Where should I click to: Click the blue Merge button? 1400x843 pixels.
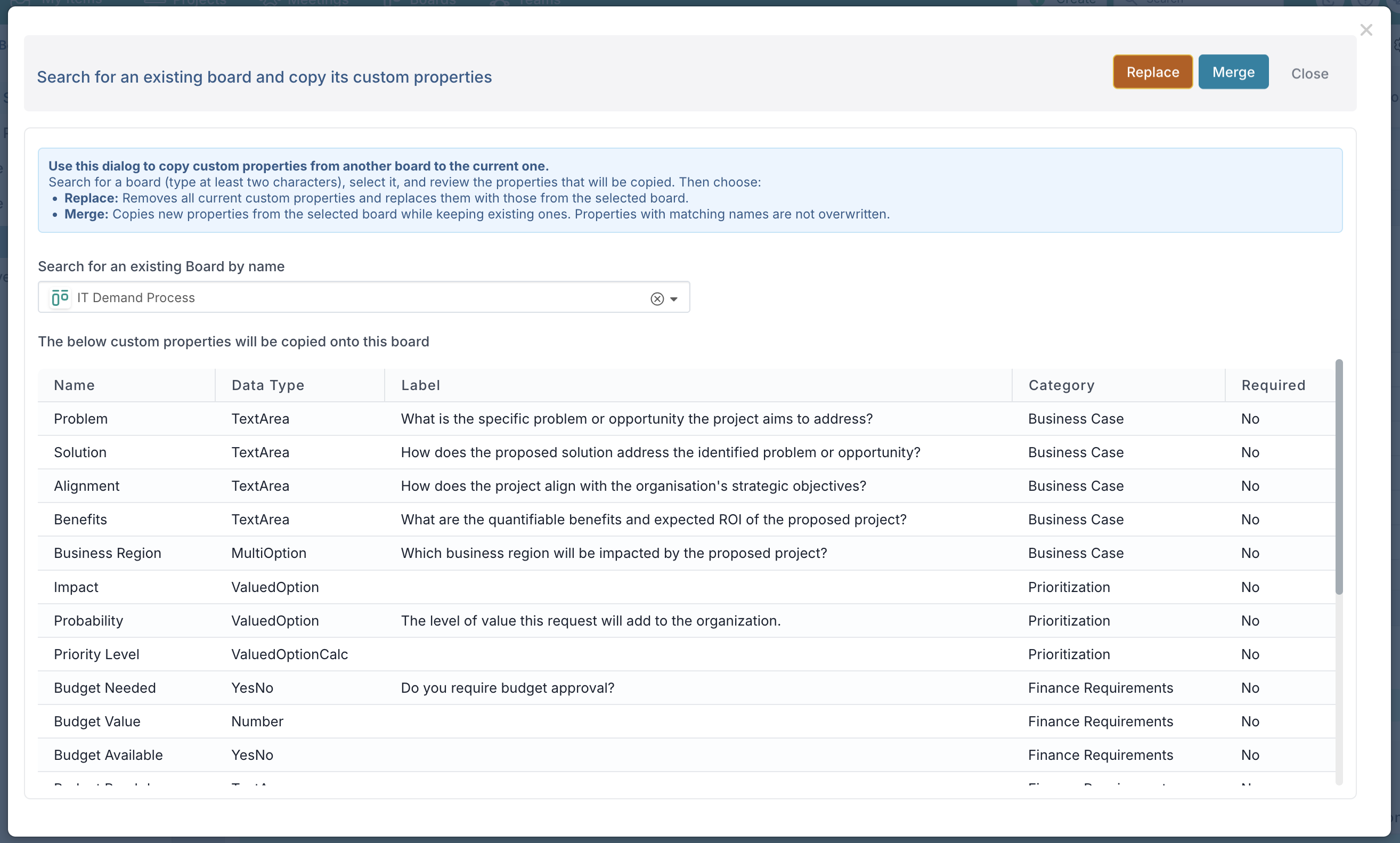[x=1233, y=72]
